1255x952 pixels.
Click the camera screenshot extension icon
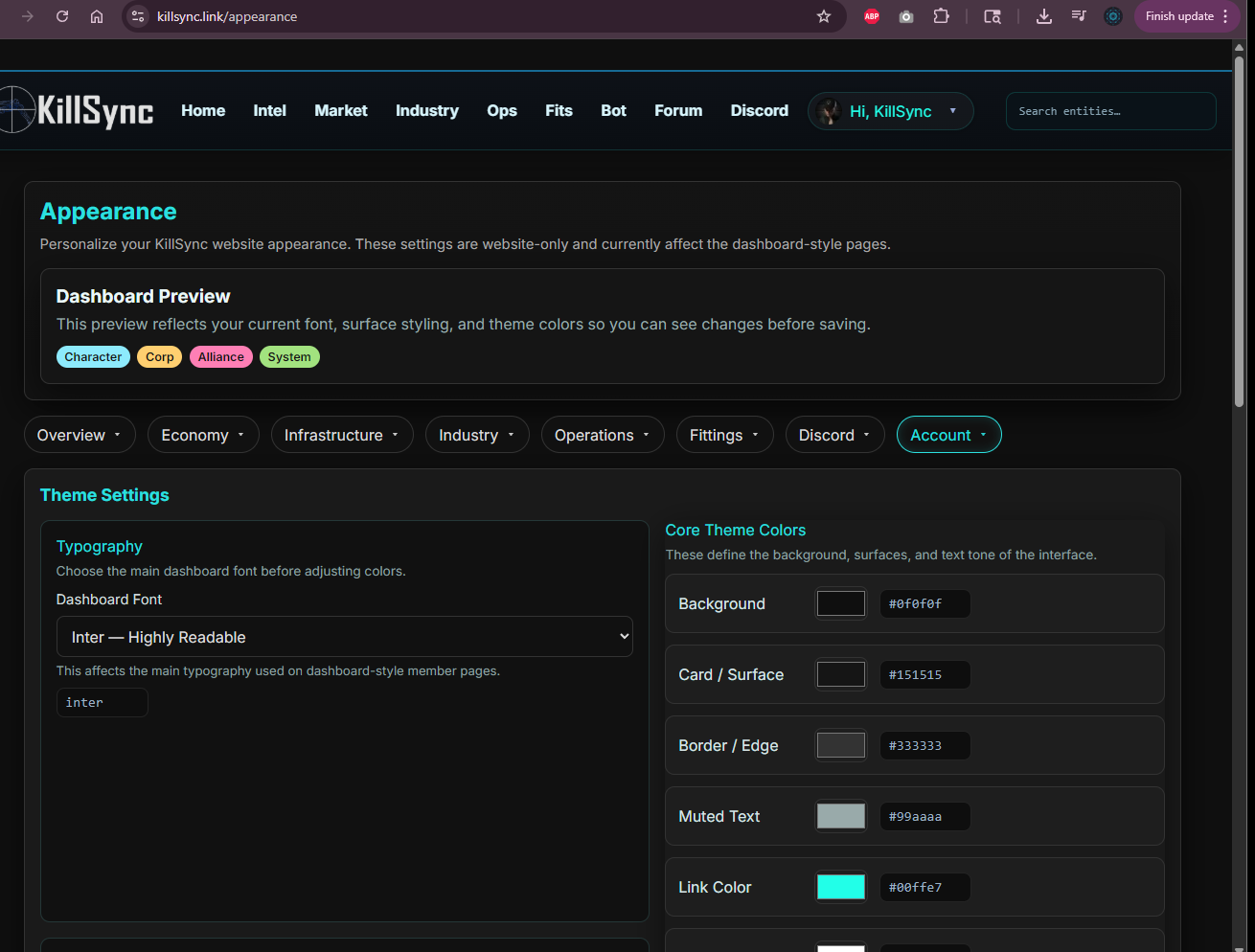coord(906,16)
